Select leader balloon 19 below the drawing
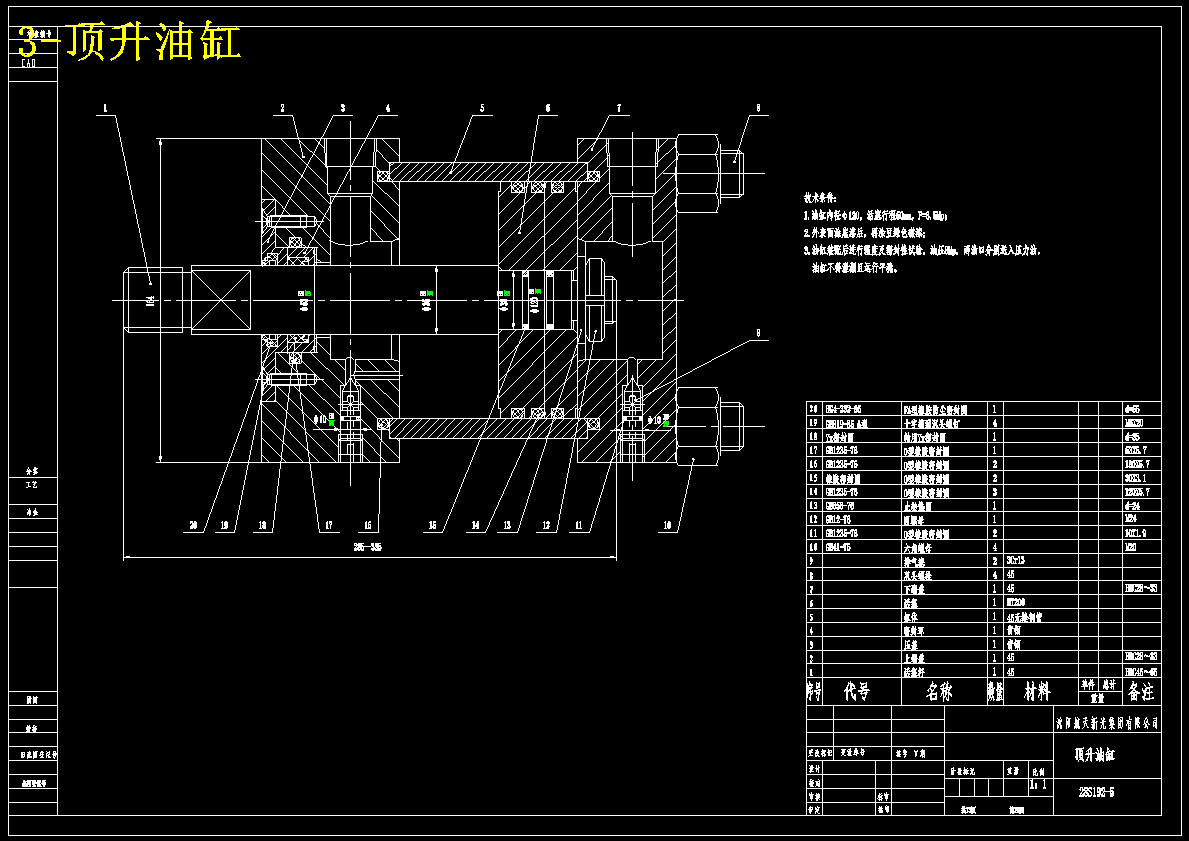The image size is (1189, 841). pyautogui.click(x=224, y=526)
